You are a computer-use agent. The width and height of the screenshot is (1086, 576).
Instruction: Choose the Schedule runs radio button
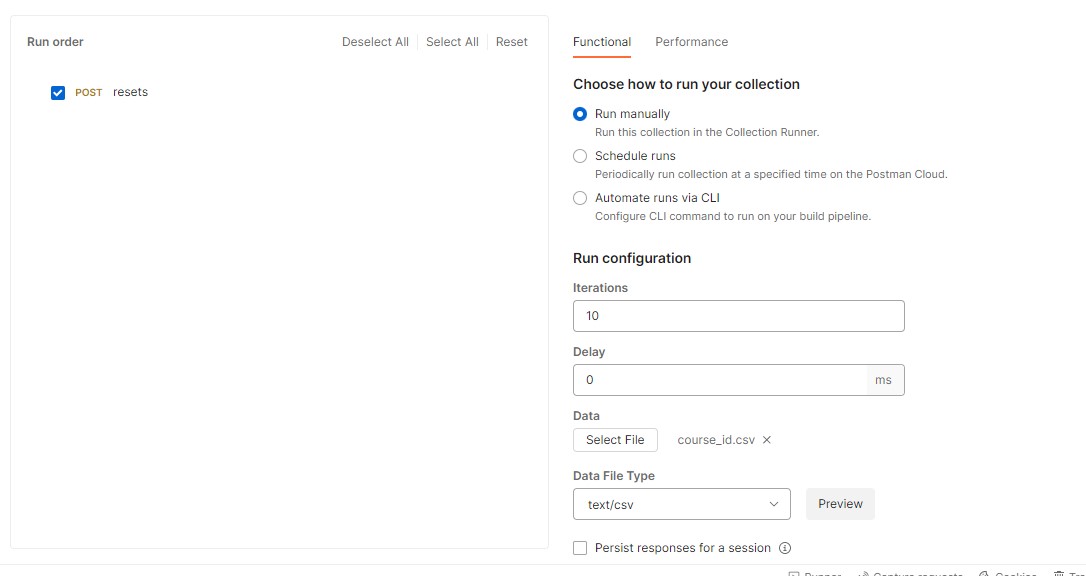click(580, 156)
